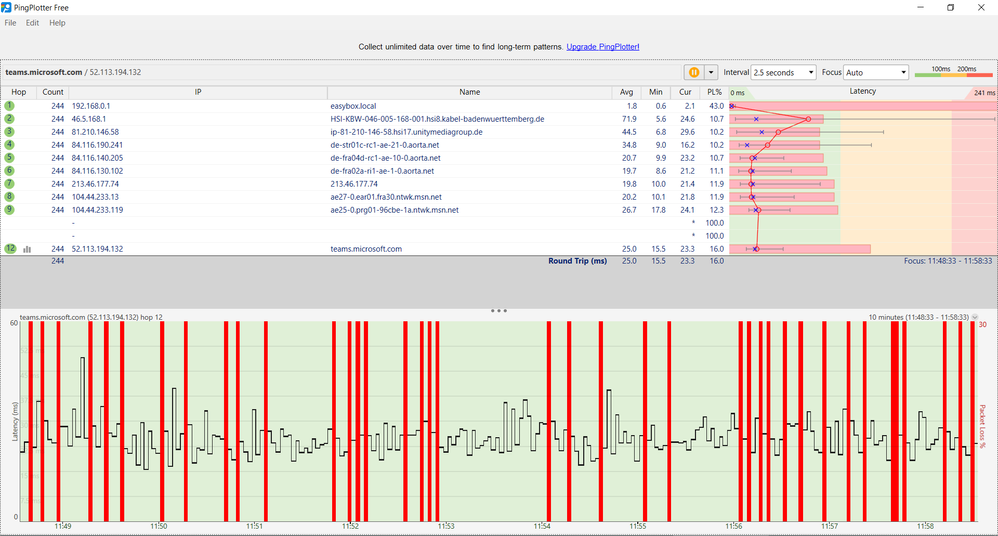Click the hop 2 green circle icon
Image resolution: width=998 pixels, height=536 pixels.
[10, 118]
